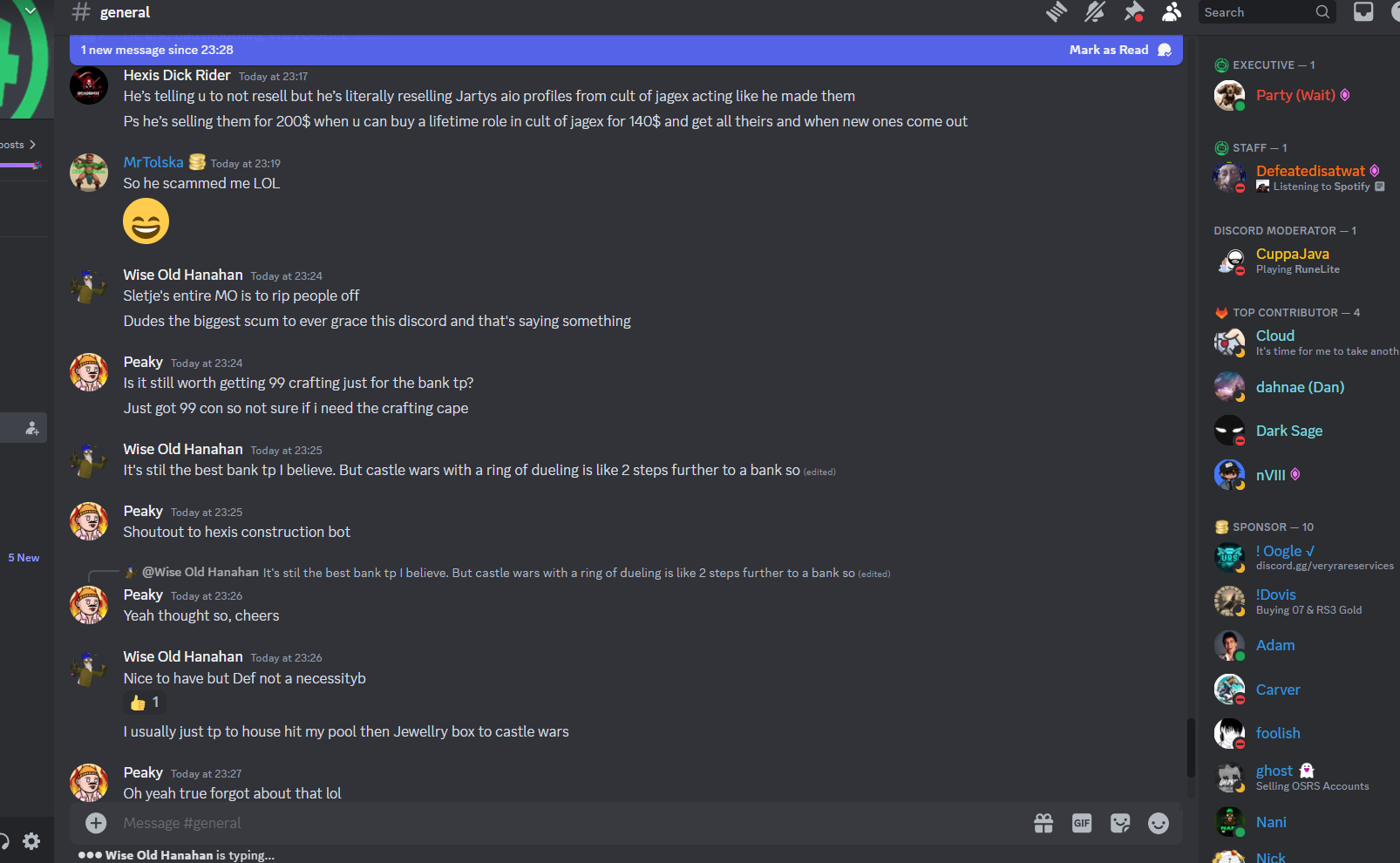Viewport: 1400px width, 863px height.
Task: Expand the server dropdown chevron
Action: tap(31, 11)
